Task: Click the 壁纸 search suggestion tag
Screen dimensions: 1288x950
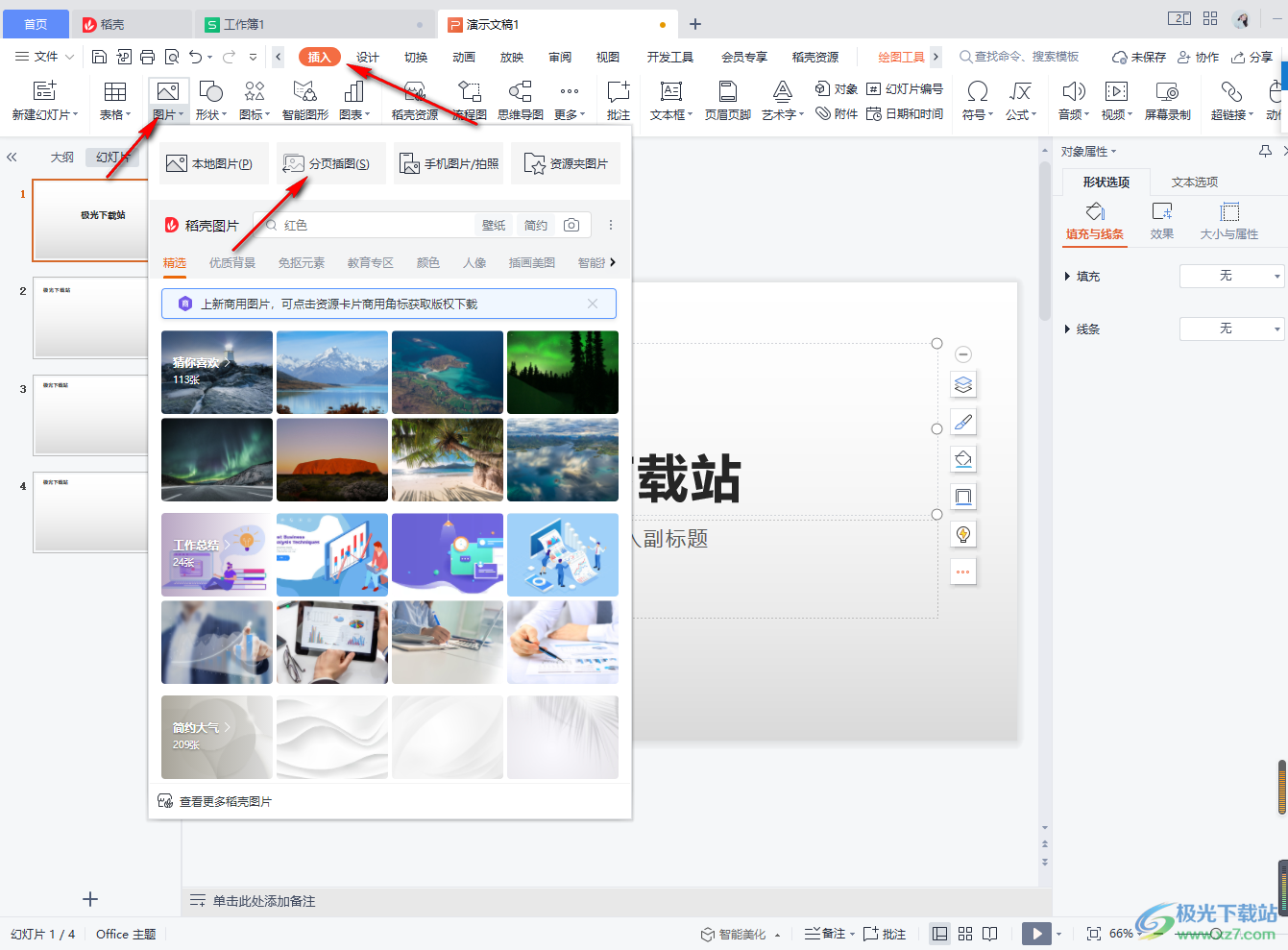Action: click(x=494, y=225)
